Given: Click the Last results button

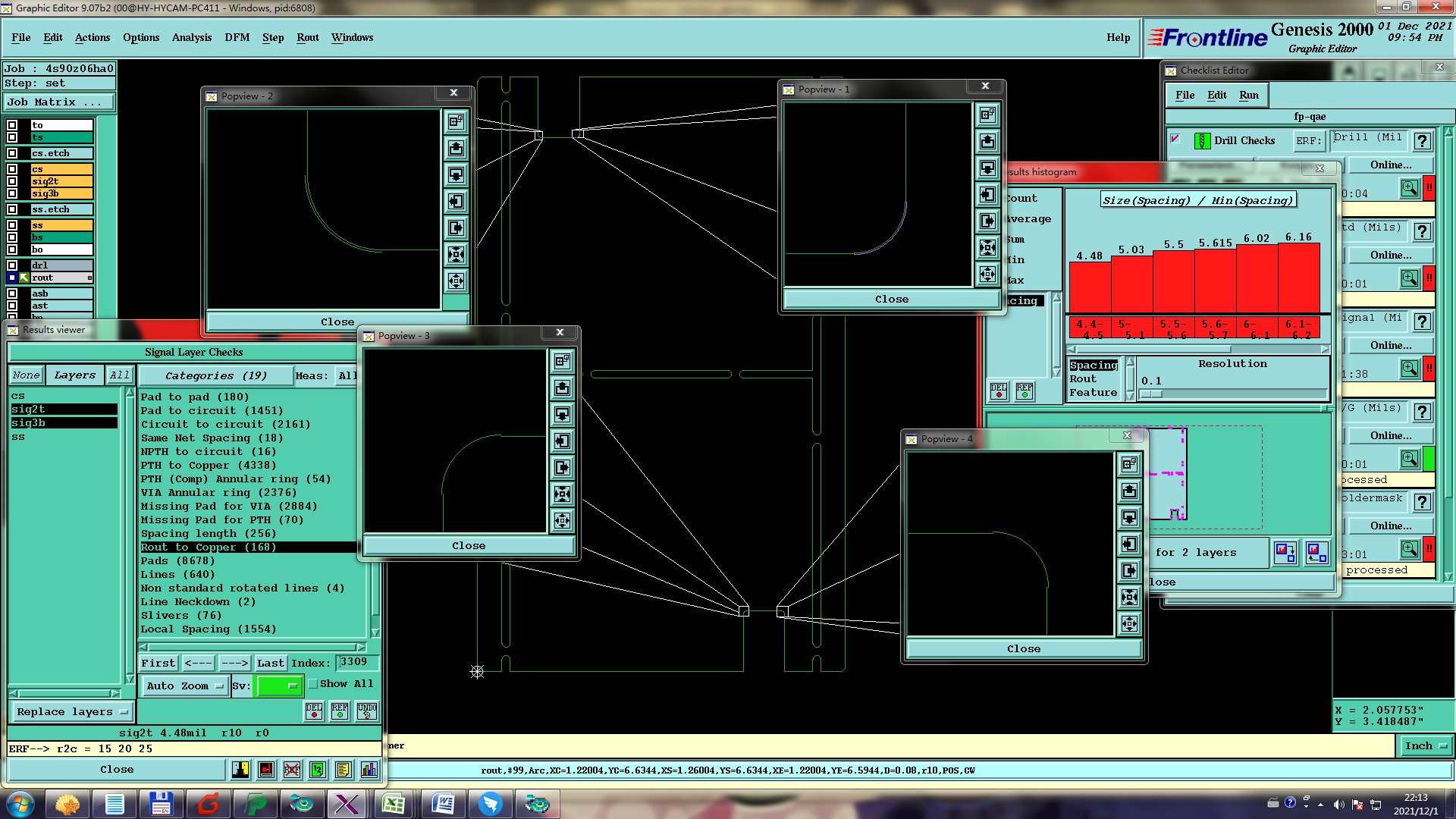Looking at the screenshot, I should pyautogui.click(x=270, y=663).
